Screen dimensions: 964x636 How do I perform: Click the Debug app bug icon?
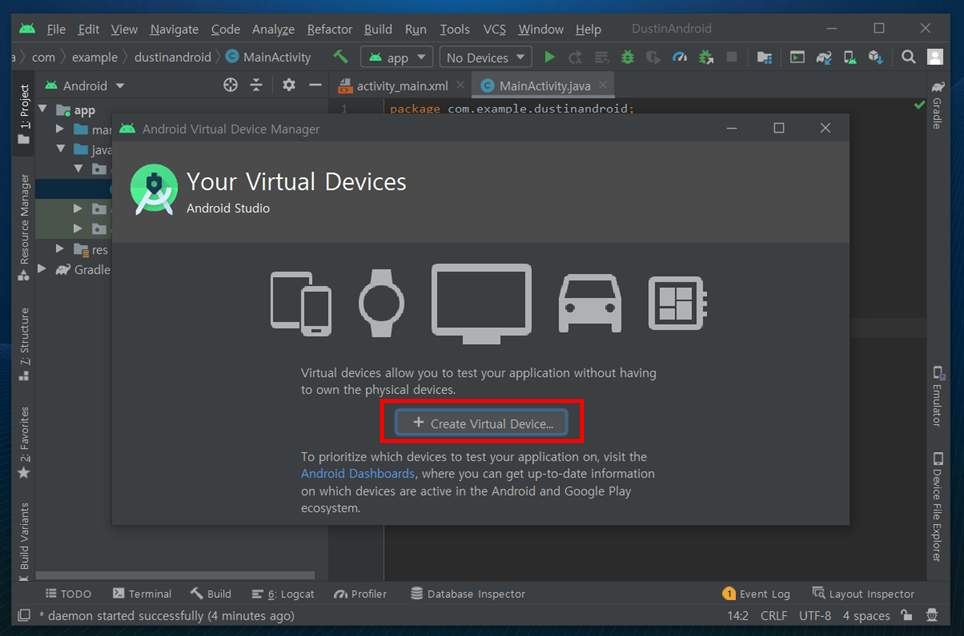[x=628, y=57]
